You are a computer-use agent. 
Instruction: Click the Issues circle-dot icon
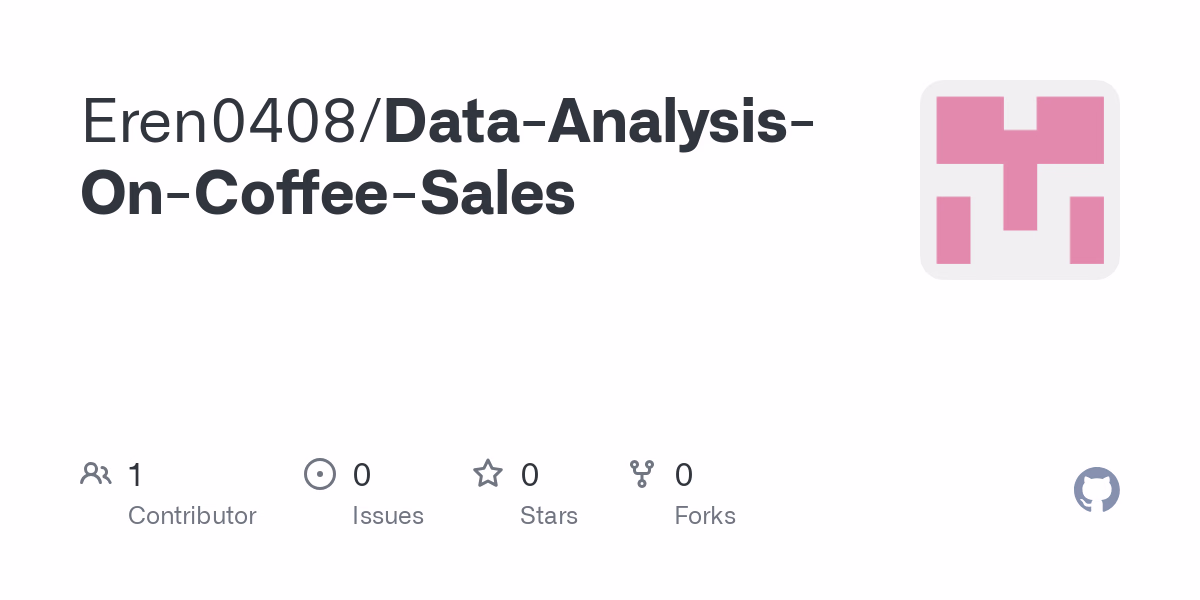click(319, 474)
